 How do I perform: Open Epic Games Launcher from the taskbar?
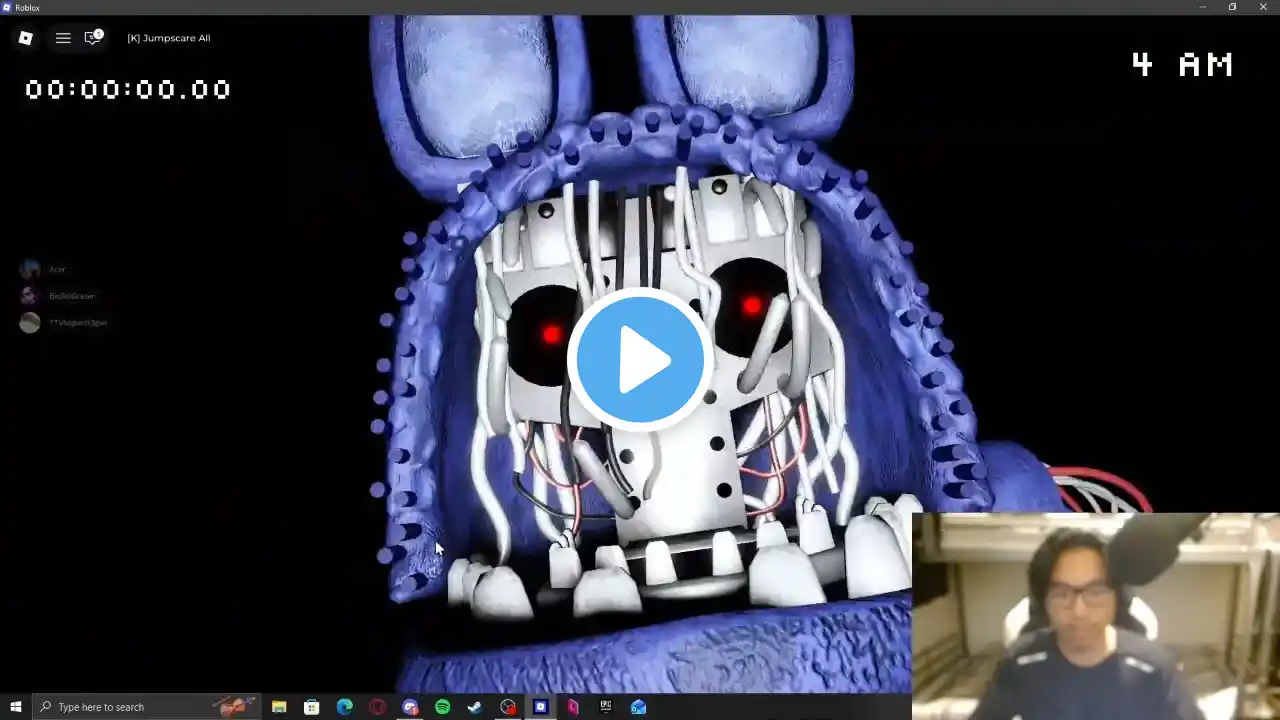pos(606,707)
